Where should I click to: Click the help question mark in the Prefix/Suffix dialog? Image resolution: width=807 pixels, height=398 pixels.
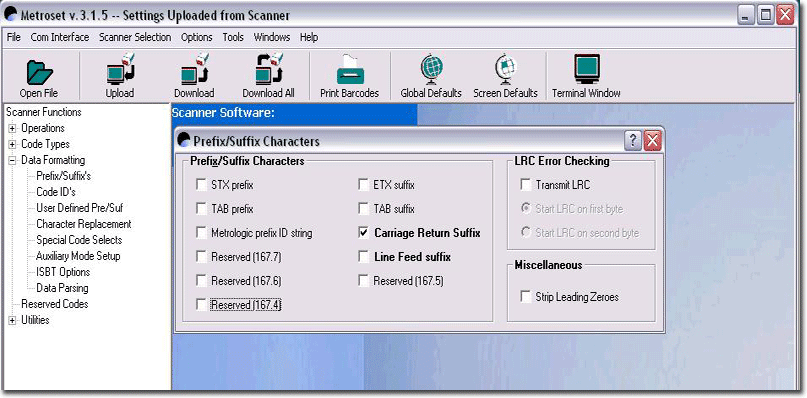coord(633,141)
